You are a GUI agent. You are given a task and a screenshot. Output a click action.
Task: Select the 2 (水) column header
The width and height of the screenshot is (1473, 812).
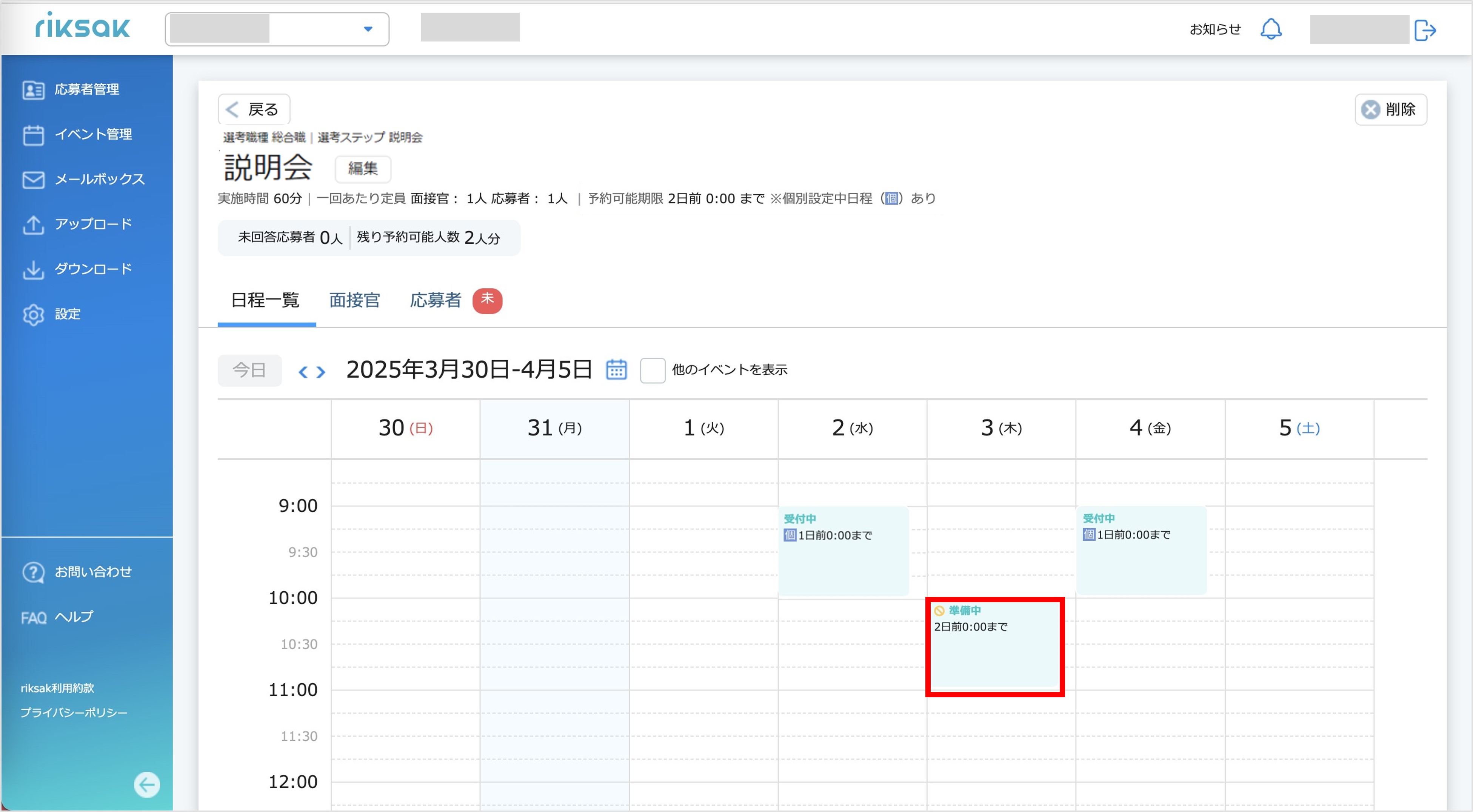852,428
